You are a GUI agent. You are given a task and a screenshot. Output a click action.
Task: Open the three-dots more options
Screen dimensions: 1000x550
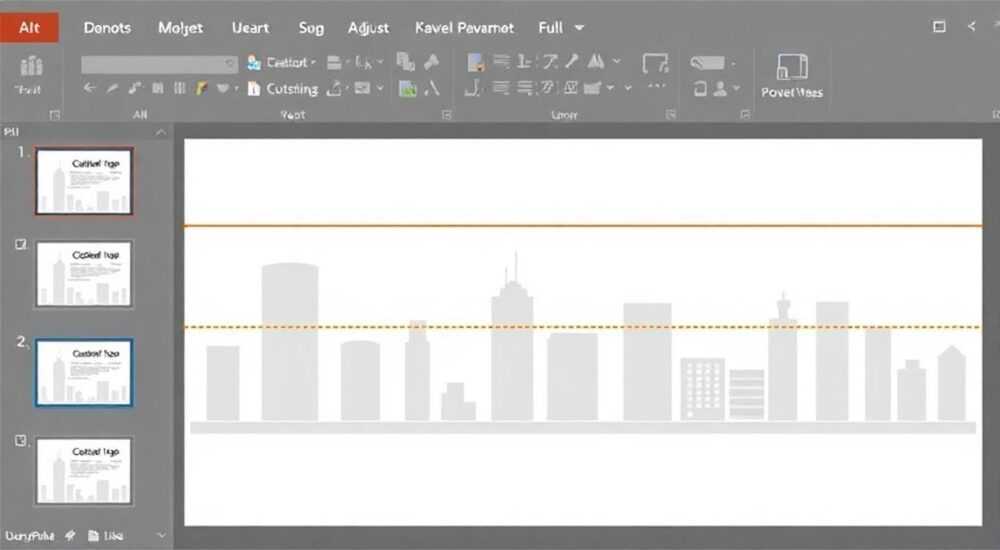click(x=657, y=86)
